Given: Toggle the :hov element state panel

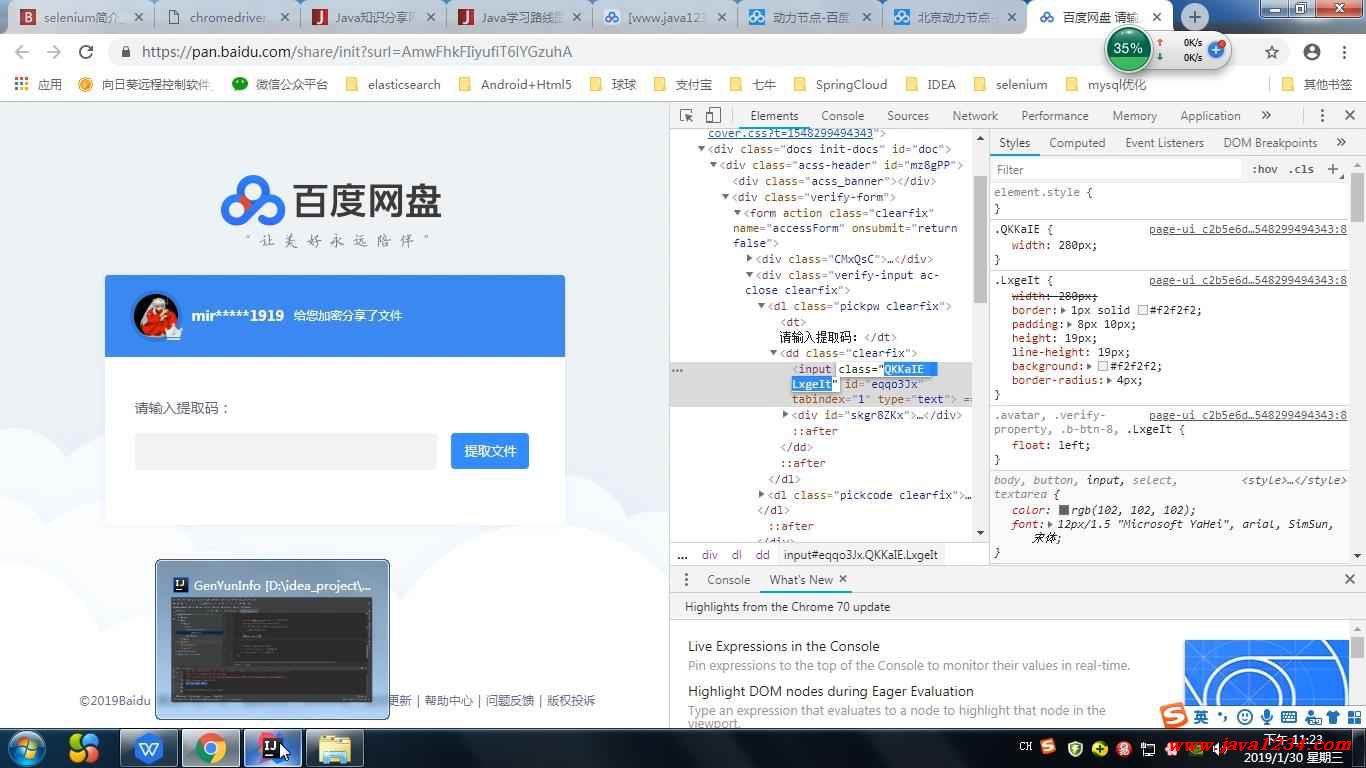Looking at the screenshot, I should [1265, 170].
